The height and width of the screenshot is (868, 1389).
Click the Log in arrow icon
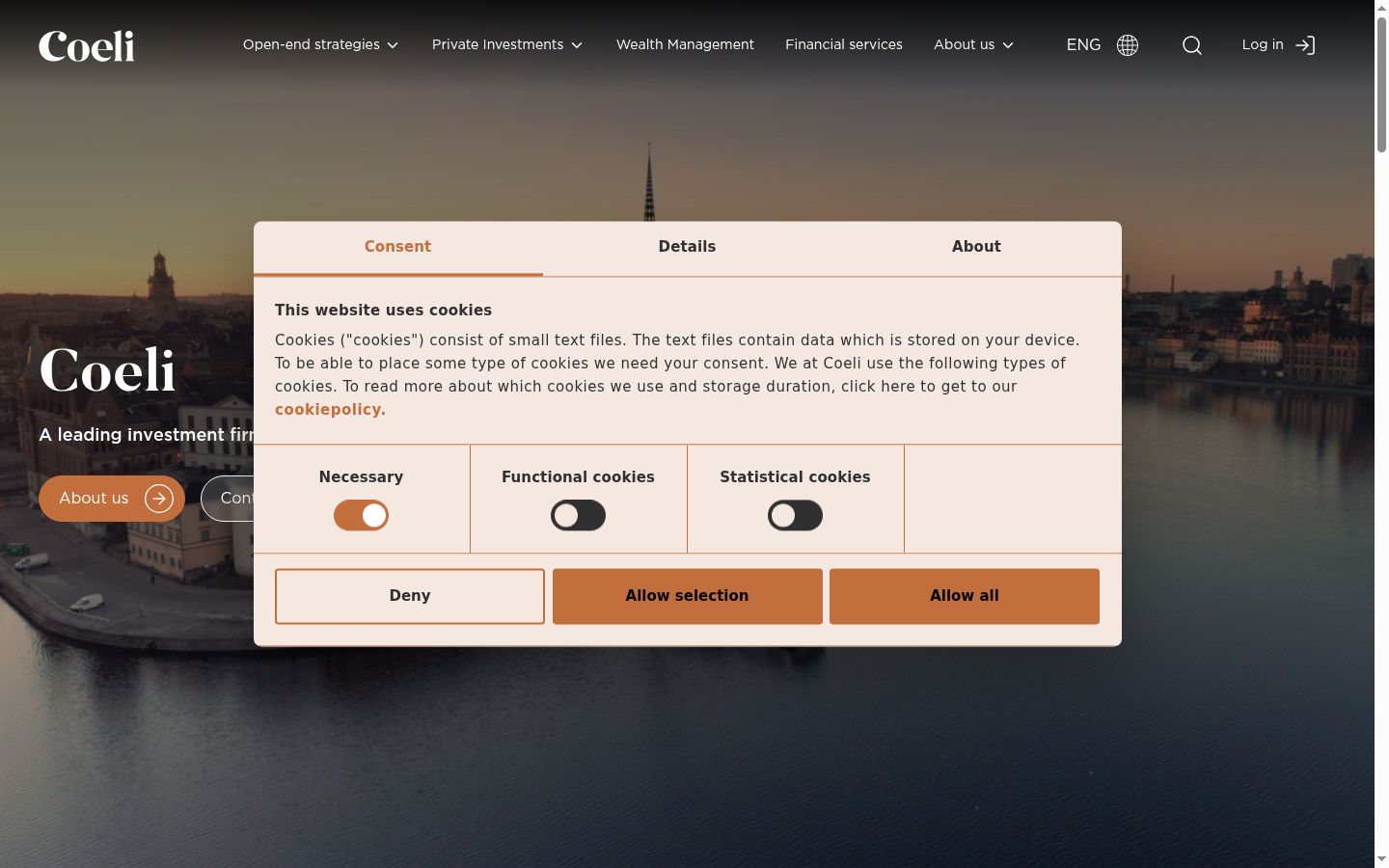[1305, 45]
